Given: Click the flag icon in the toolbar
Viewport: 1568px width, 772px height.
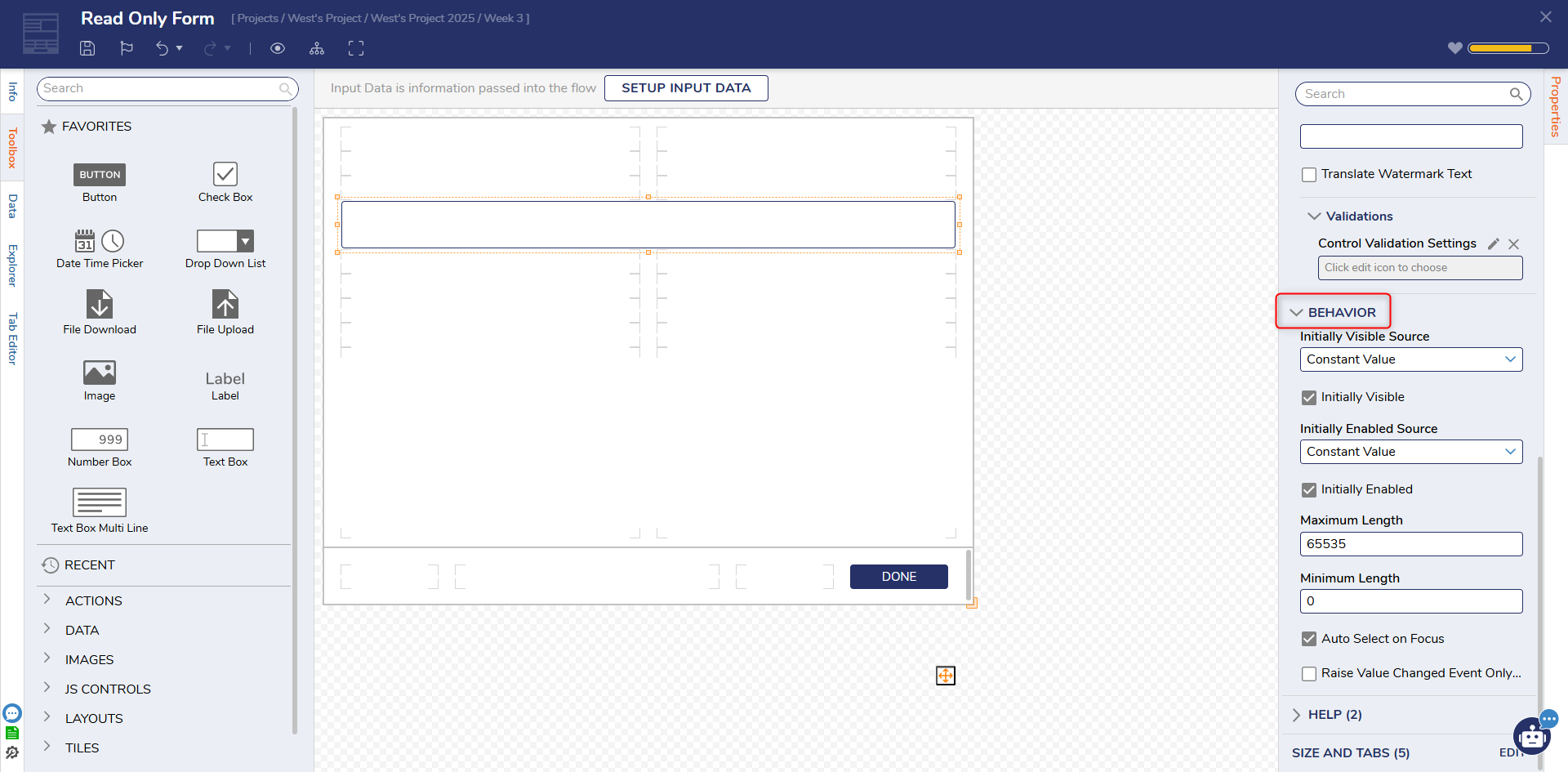Looking at the screenshot, I should [x=127, y=48].
